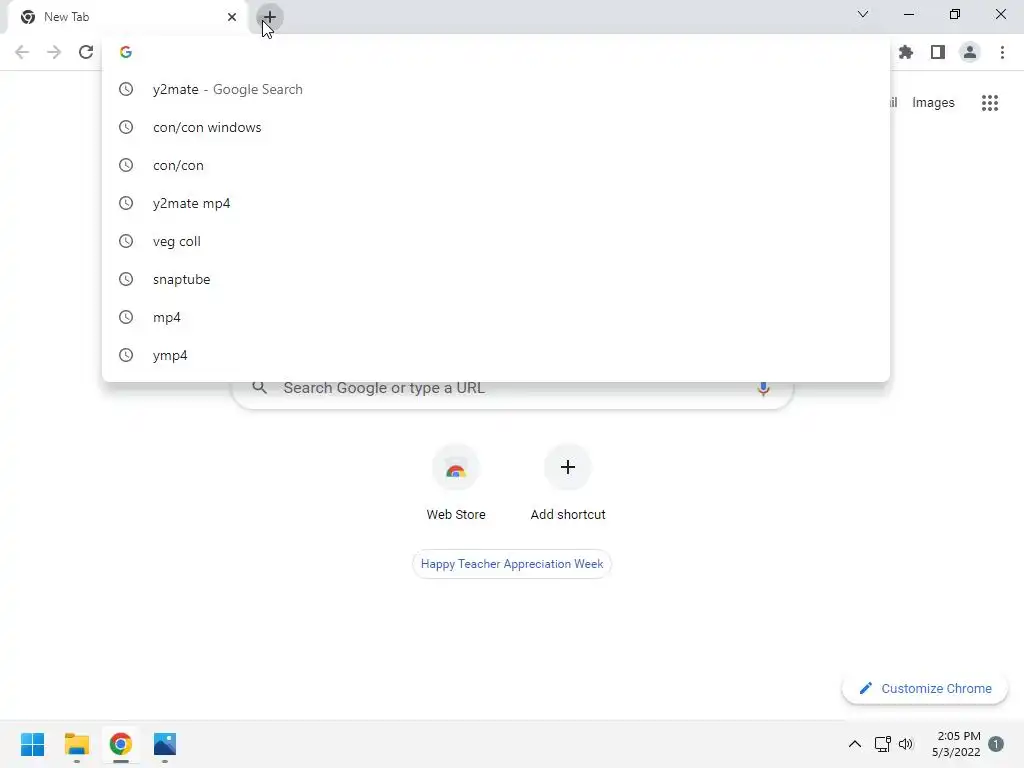
Task: Reload the page with refresh icon
Action: (x=86, y=52)
